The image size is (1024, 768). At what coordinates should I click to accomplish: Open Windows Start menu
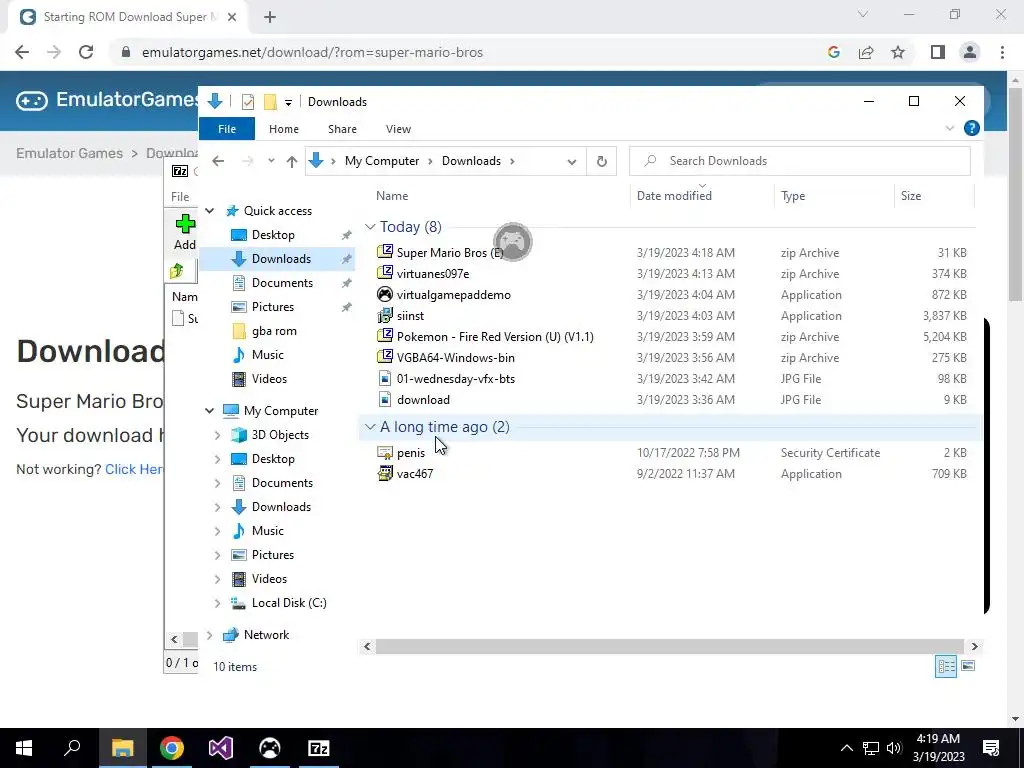24,748
